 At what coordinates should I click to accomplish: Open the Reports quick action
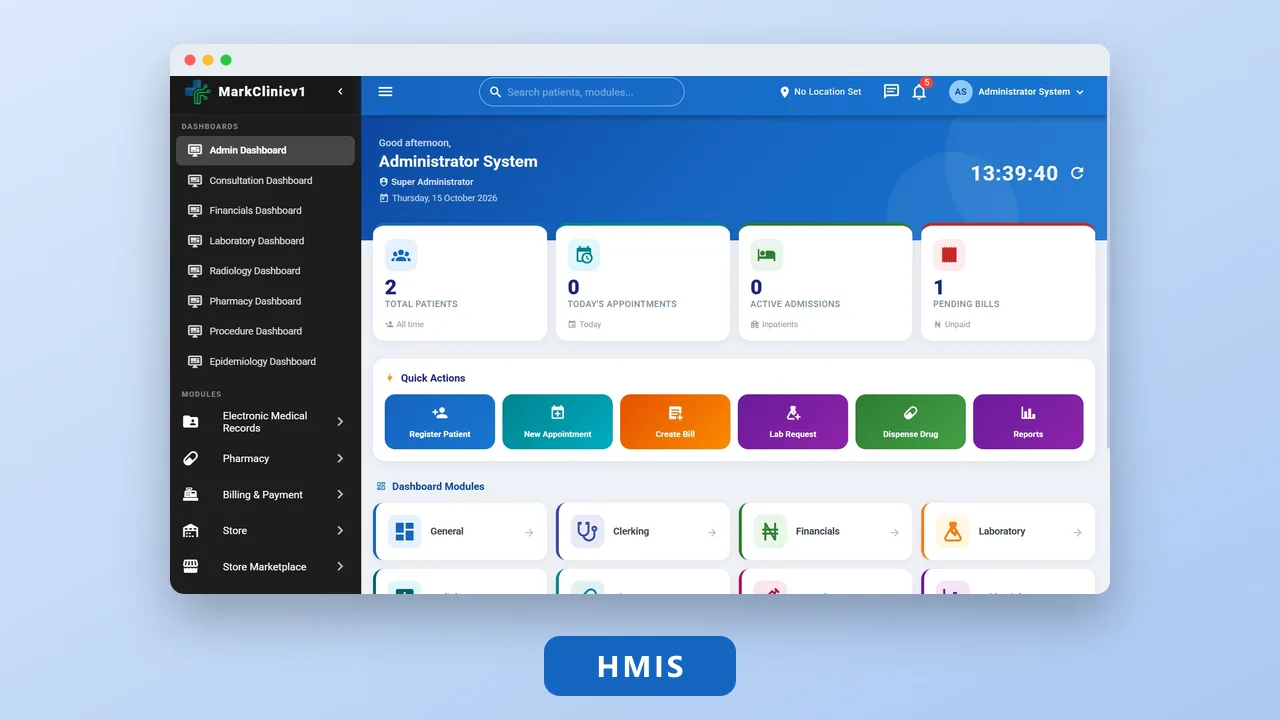tap(1028, 422)
